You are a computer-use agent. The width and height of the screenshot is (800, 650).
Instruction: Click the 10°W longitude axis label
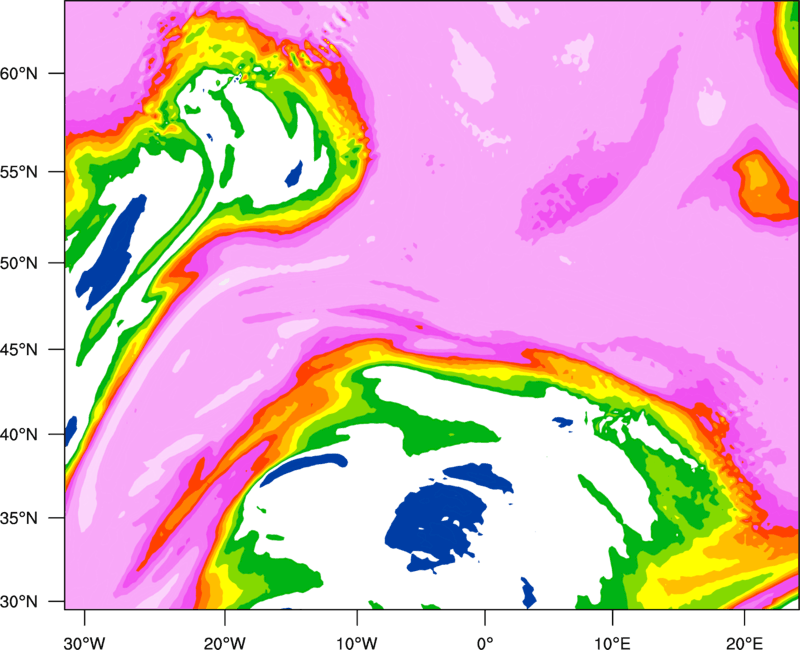pos(357,643)
